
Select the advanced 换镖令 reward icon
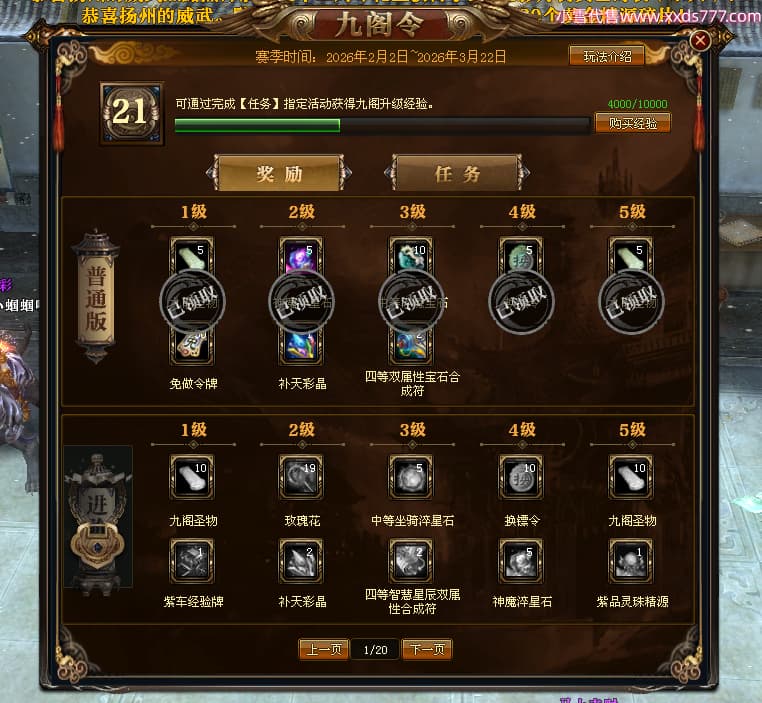521,477
